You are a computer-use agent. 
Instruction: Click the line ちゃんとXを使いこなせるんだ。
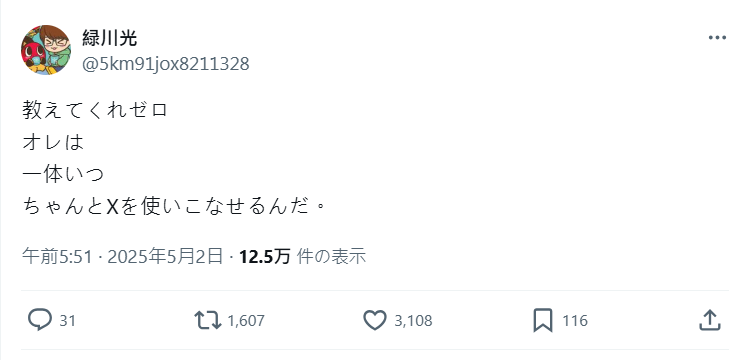pyautogui.click(x=175, y=207)
